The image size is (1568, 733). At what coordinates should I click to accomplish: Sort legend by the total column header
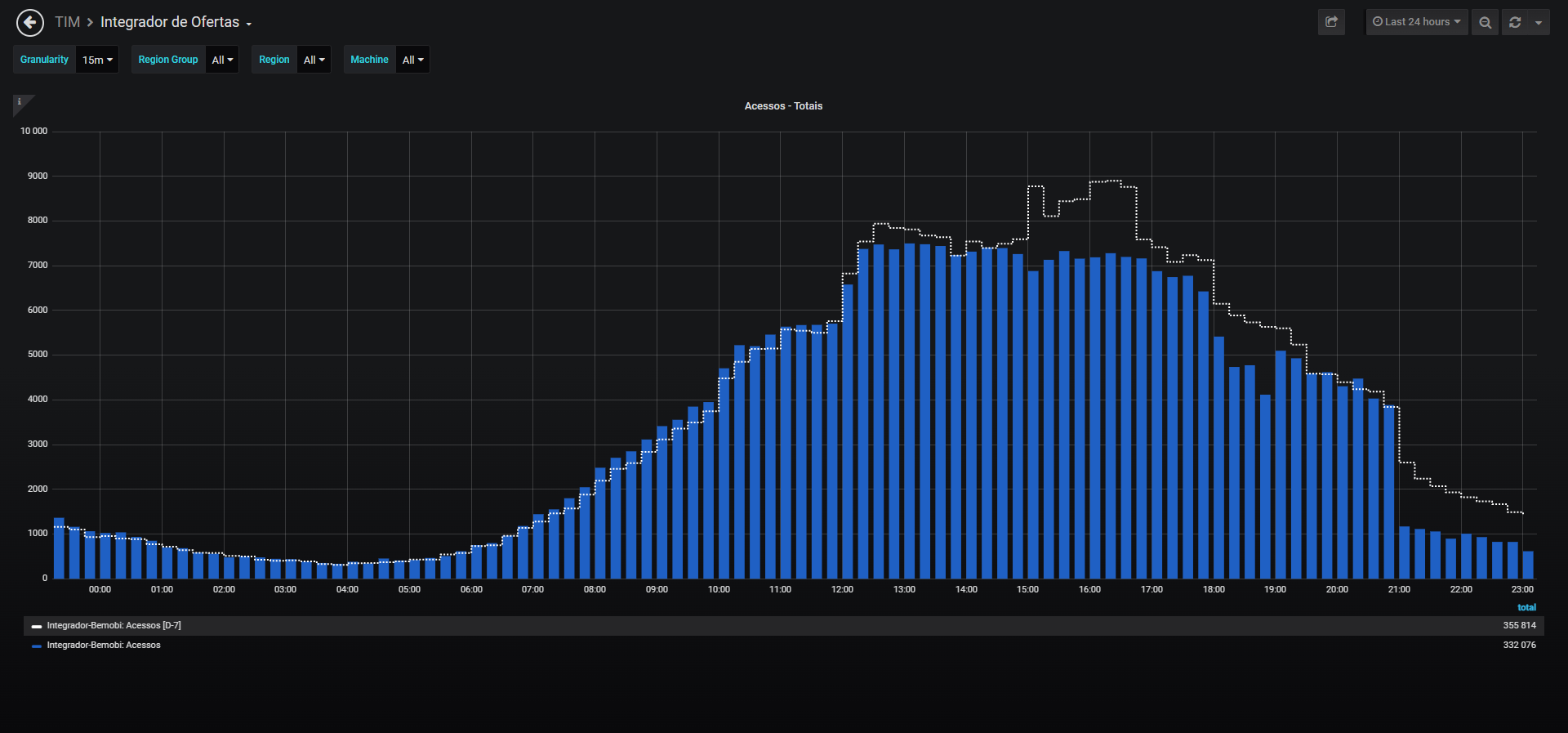pos(1526,608)
